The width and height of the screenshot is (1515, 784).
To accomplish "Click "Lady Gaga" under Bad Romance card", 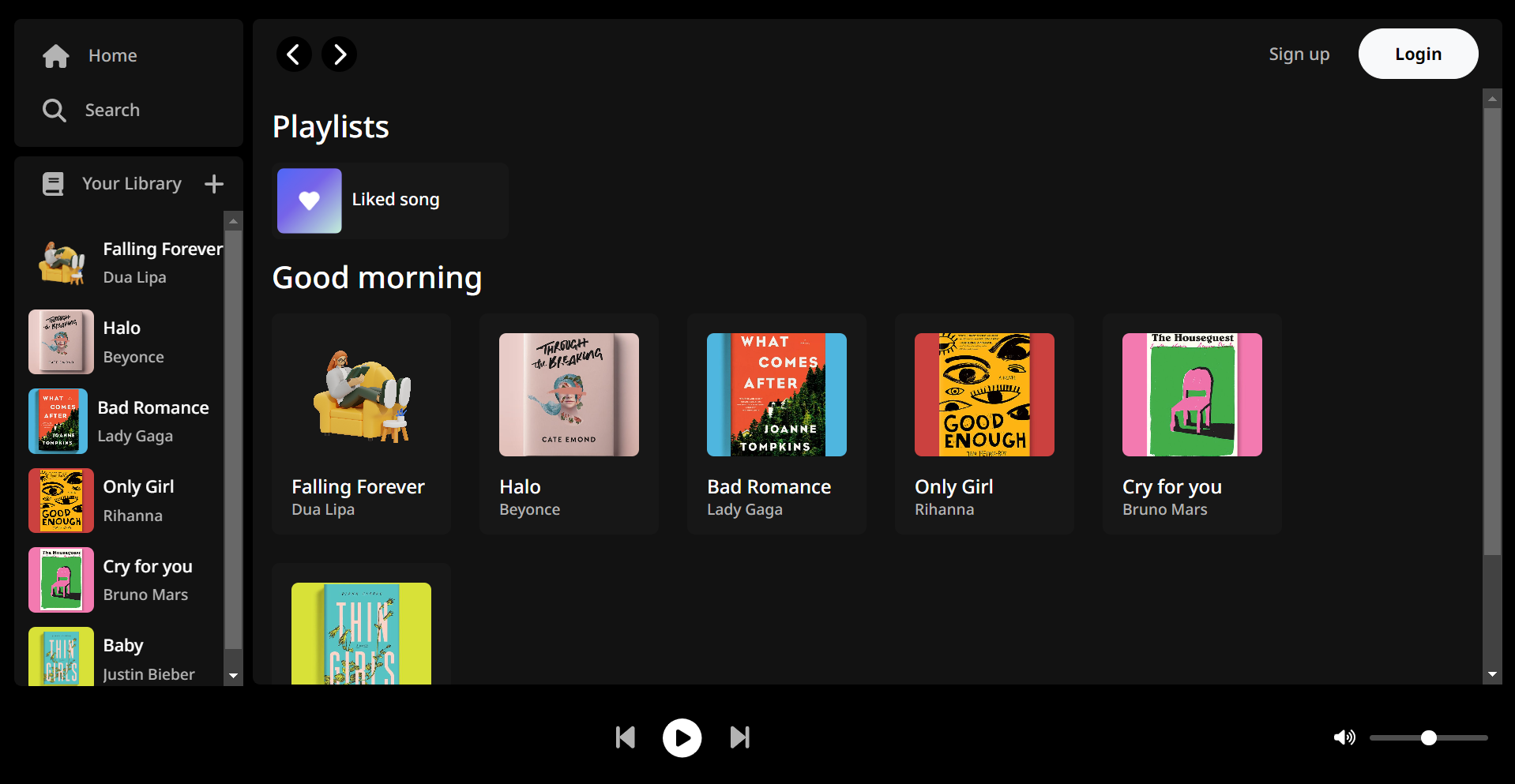I will point(745,510).
